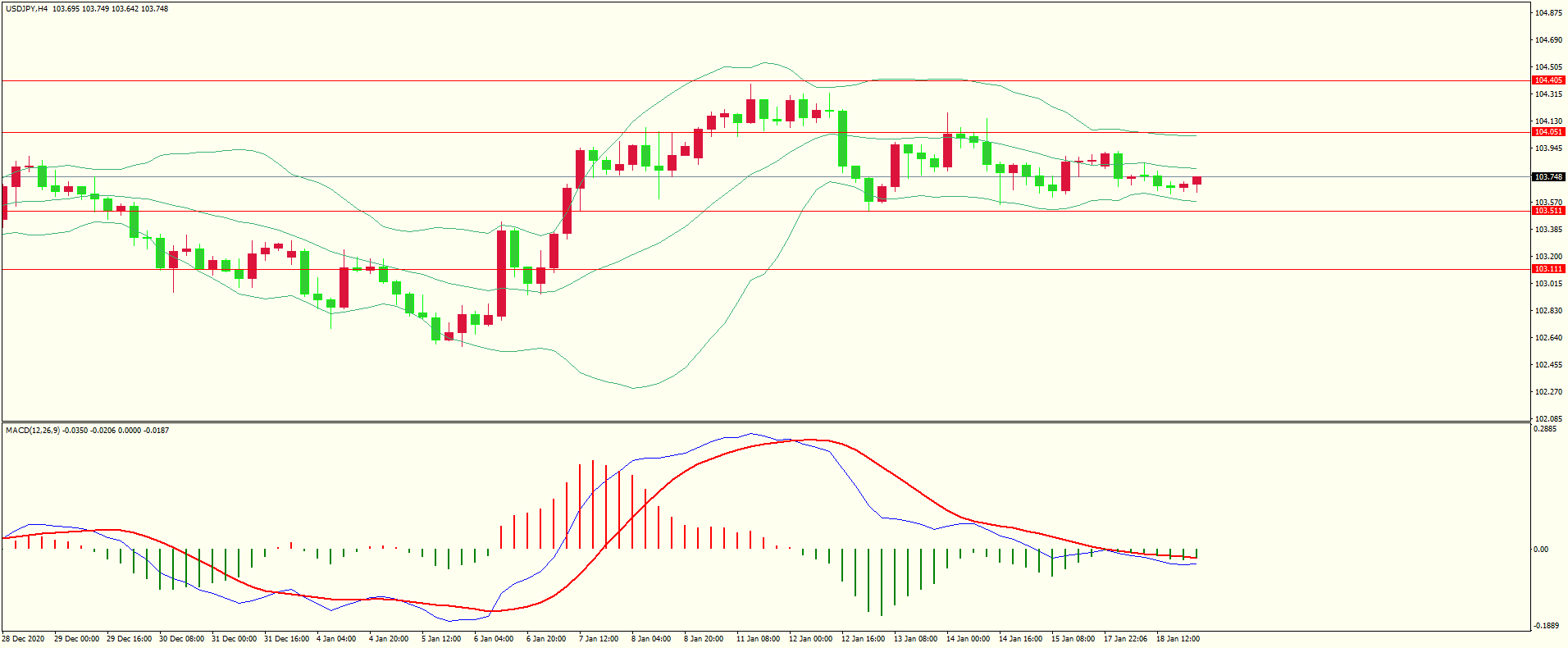The width and height of the screenshot is (1568, 648).
Task: Click the 104.875 price axis value
Action: 1548,13
